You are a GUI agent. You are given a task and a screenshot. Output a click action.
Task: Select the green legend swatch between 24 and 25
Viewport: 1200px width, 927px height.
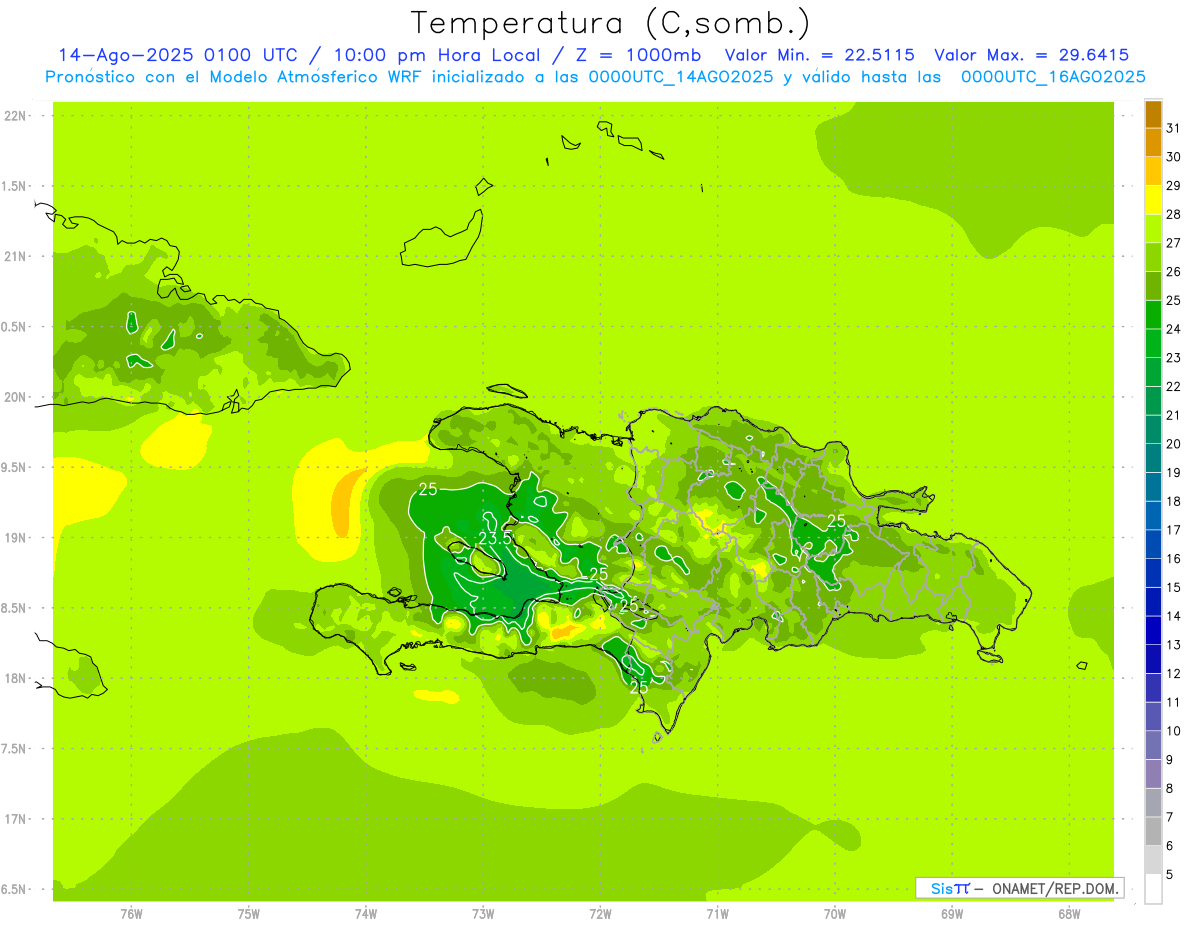(x=1153, y=315)
